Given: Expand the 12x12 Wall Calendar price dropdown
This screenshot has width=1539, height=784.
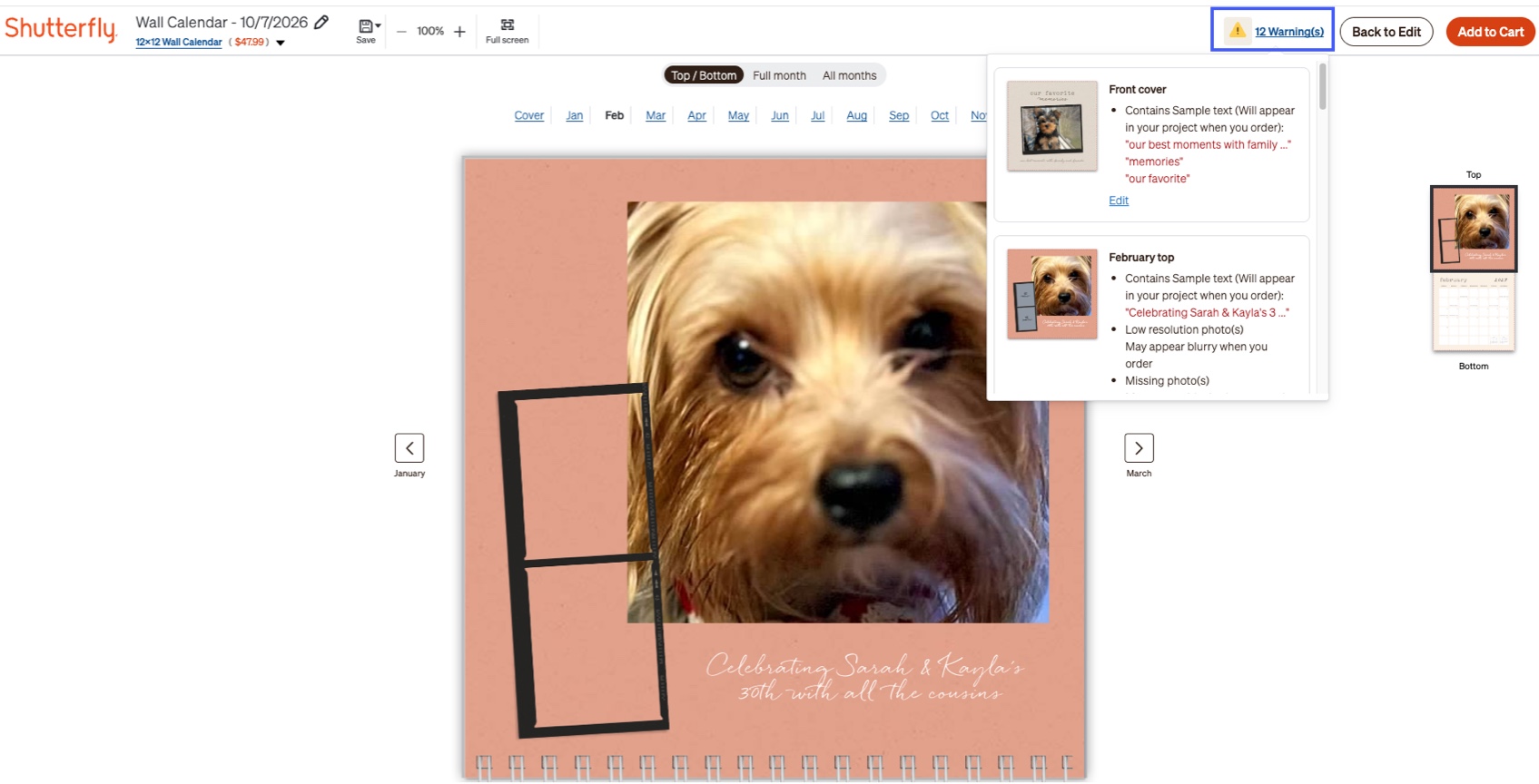Looking at the screenshot, I should [281, 43].
